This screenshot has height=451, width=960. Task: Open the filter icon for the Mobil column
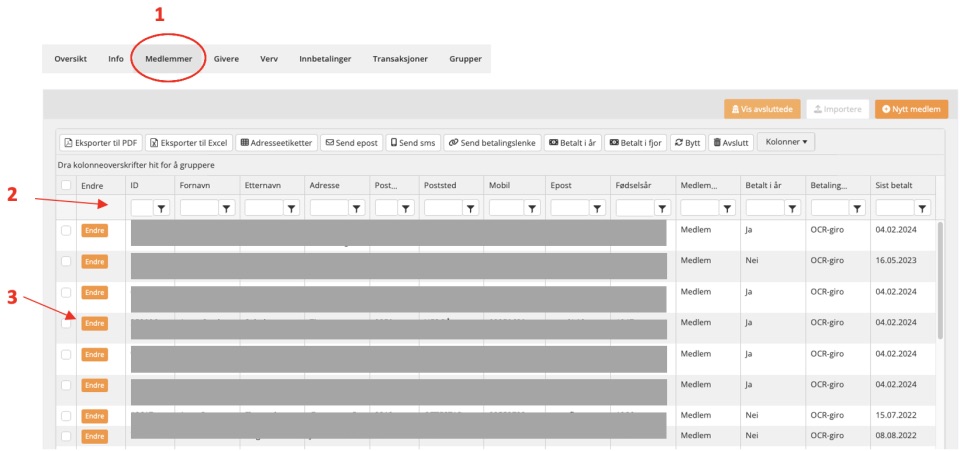click(x=533, y=209)
